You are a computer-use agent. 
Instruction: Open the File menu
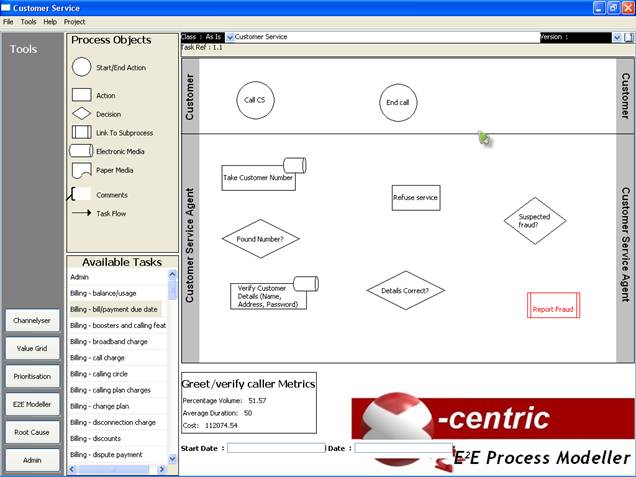pos(8,21)
